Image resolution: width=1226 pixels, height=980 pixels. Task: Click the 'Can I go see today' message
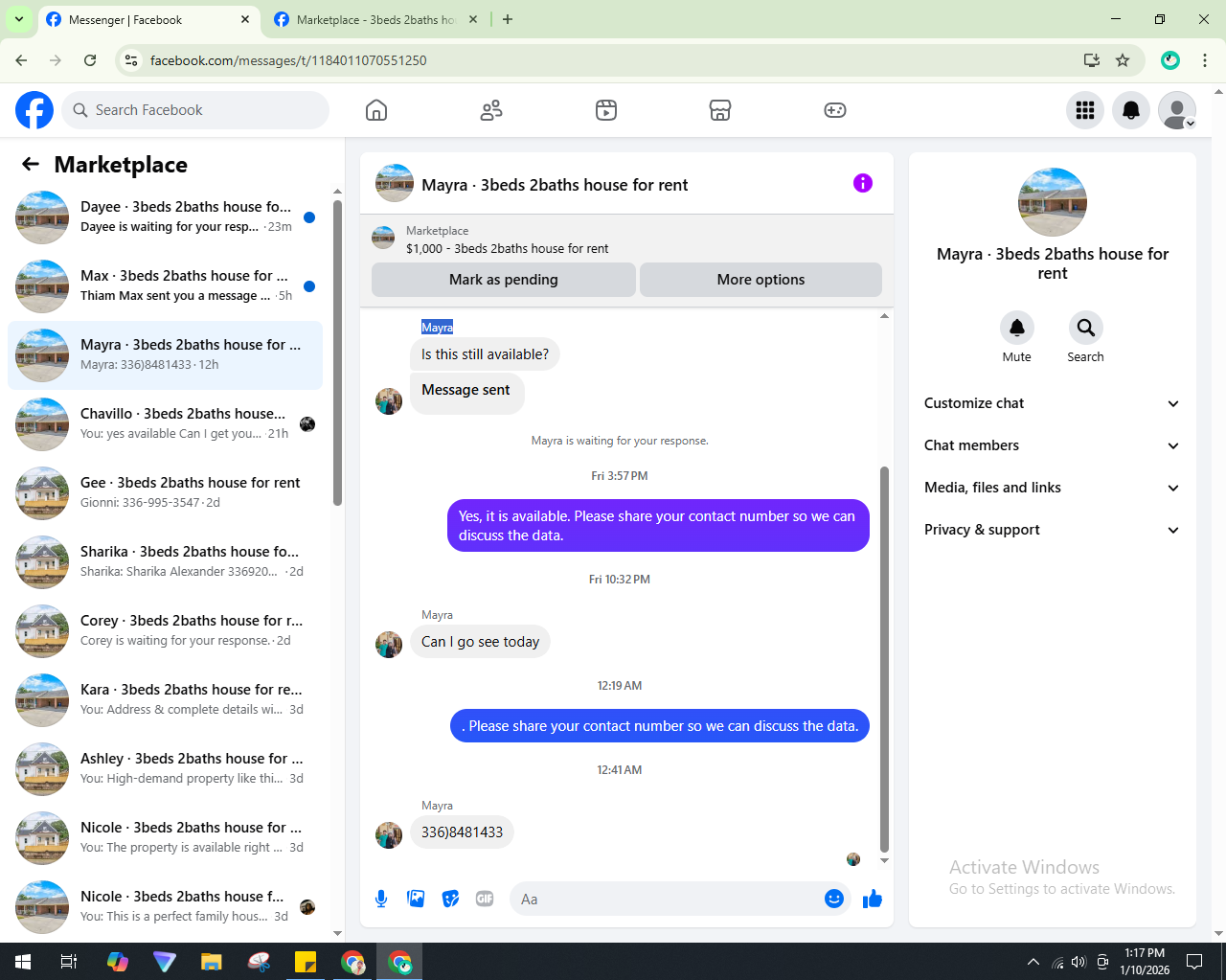click(x=480, y=641)
